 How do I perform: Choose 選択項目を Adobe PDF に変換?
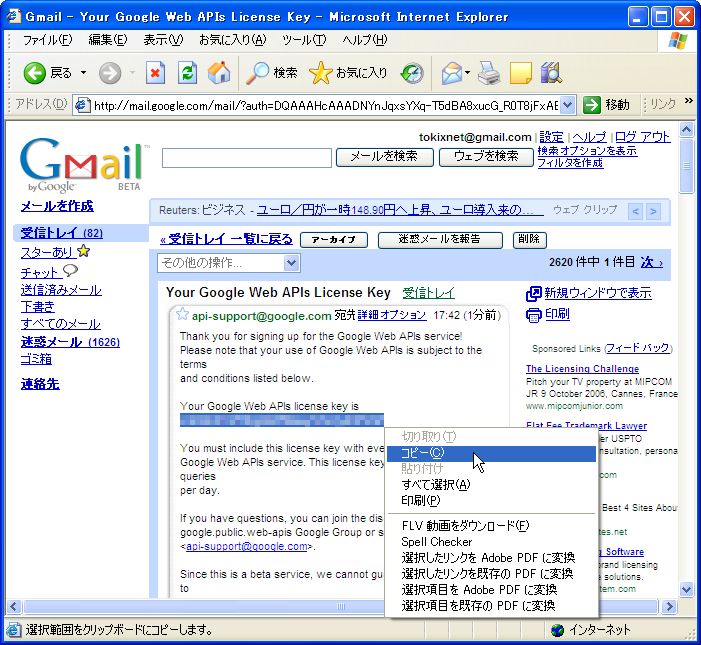coord(491,590)
